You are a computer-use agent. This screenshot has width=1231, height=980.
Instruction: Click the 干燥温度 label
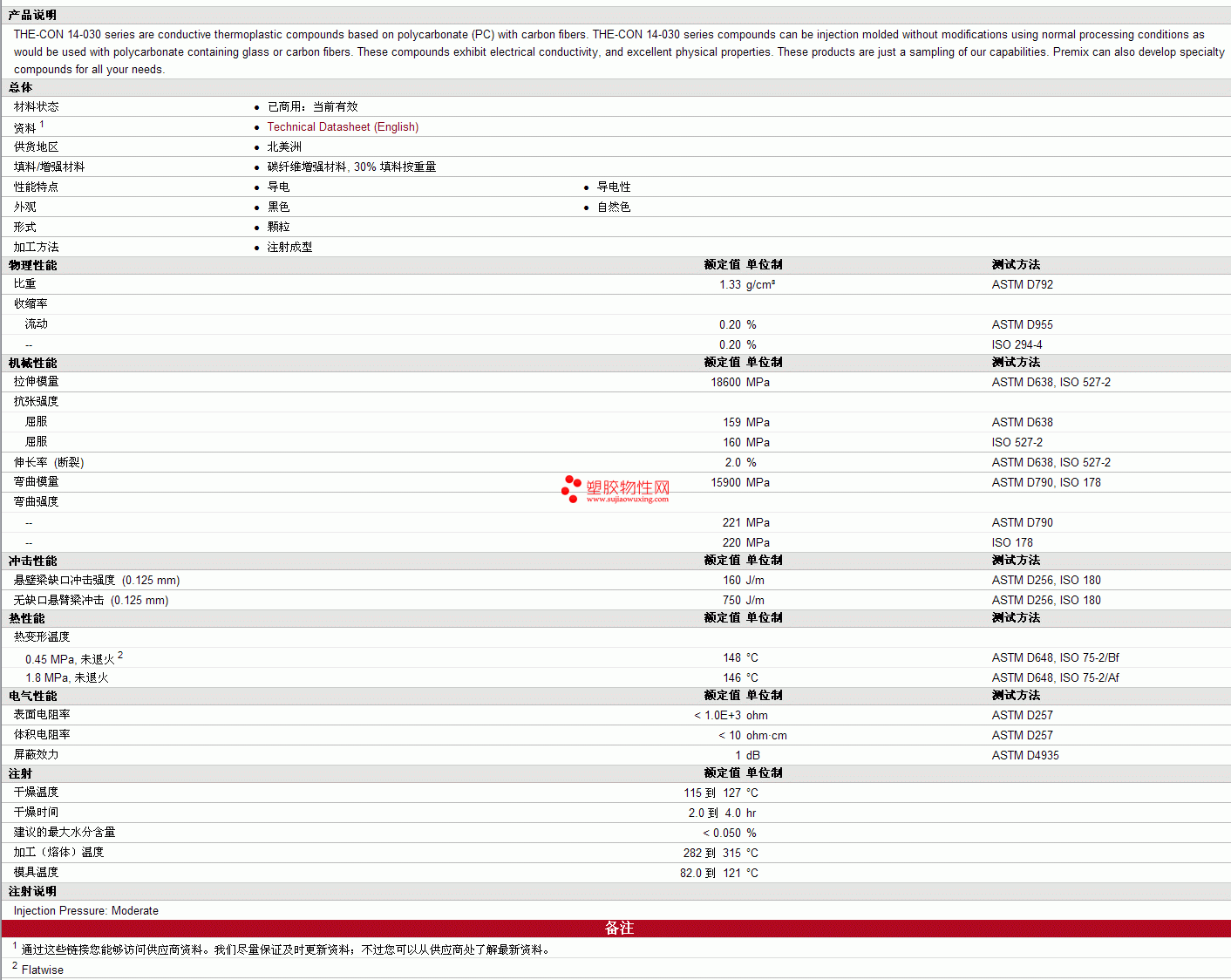[37, 793]
